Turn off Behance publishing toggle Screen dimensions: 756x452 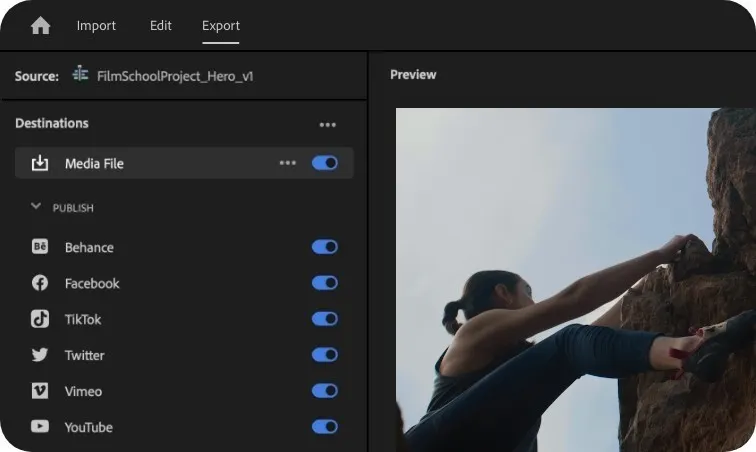pos(324,247)
